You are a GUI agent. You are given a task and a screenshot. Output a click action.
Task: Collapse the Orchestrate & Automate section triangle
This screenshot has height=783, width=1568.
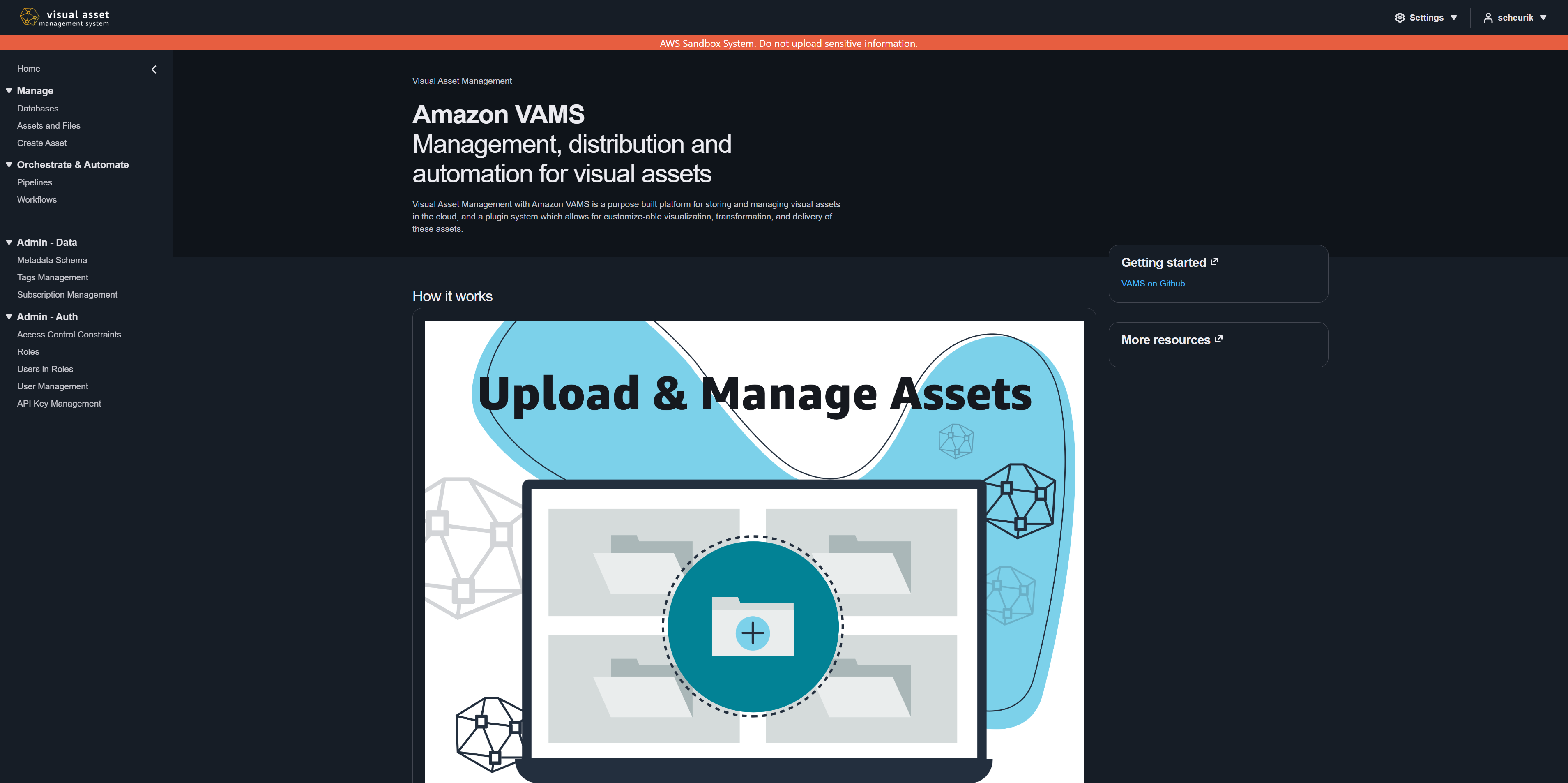point(9,165)
